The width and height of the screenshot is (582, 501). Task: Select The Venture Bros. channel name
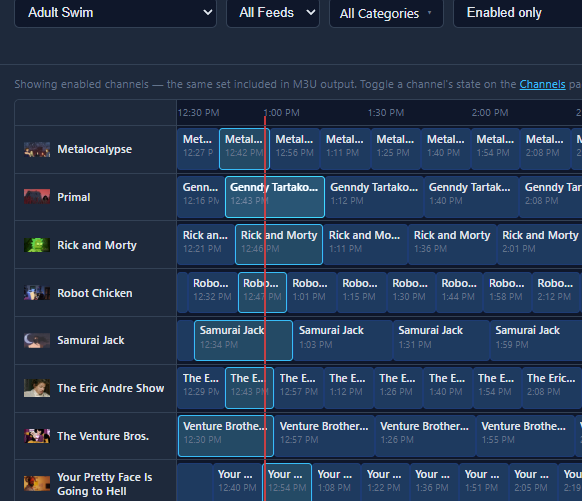[x=103, y=436]
